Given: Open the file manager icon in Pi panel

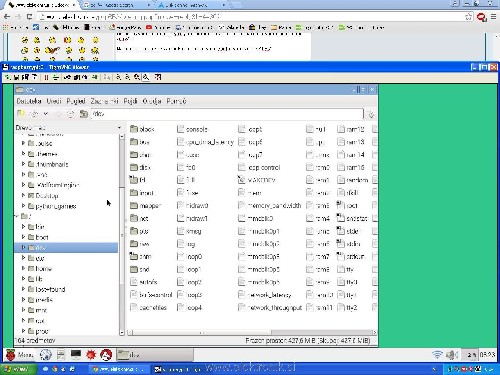Looking at the screenshot, I should coord(61,355).
